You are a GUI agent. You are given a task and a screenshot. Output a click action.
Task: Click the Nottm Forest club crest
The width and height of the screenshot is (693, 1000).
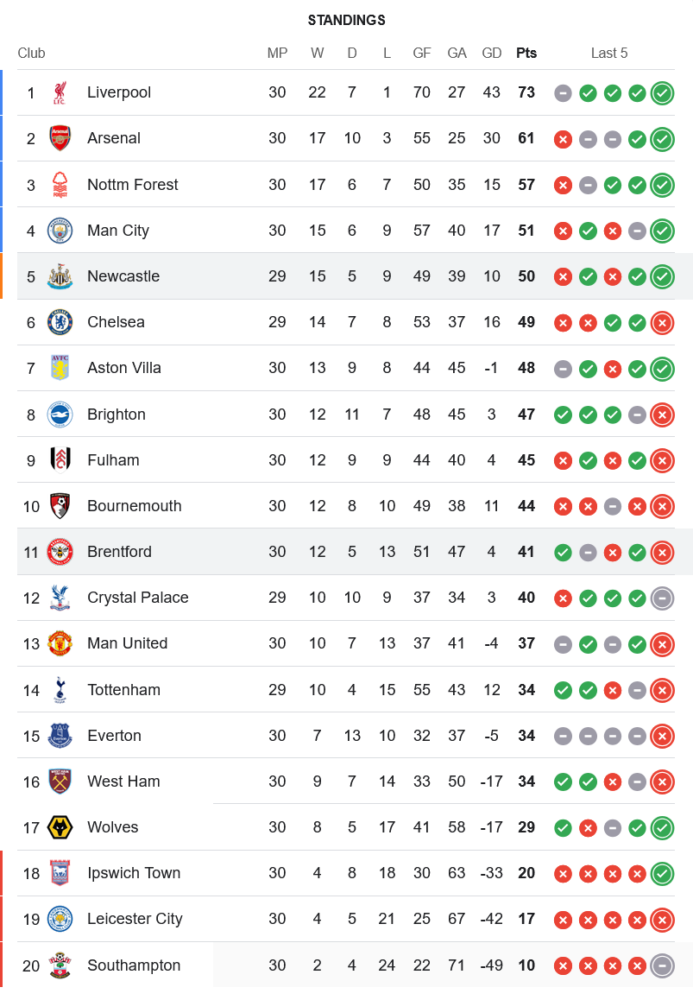[x=60, y=185]
